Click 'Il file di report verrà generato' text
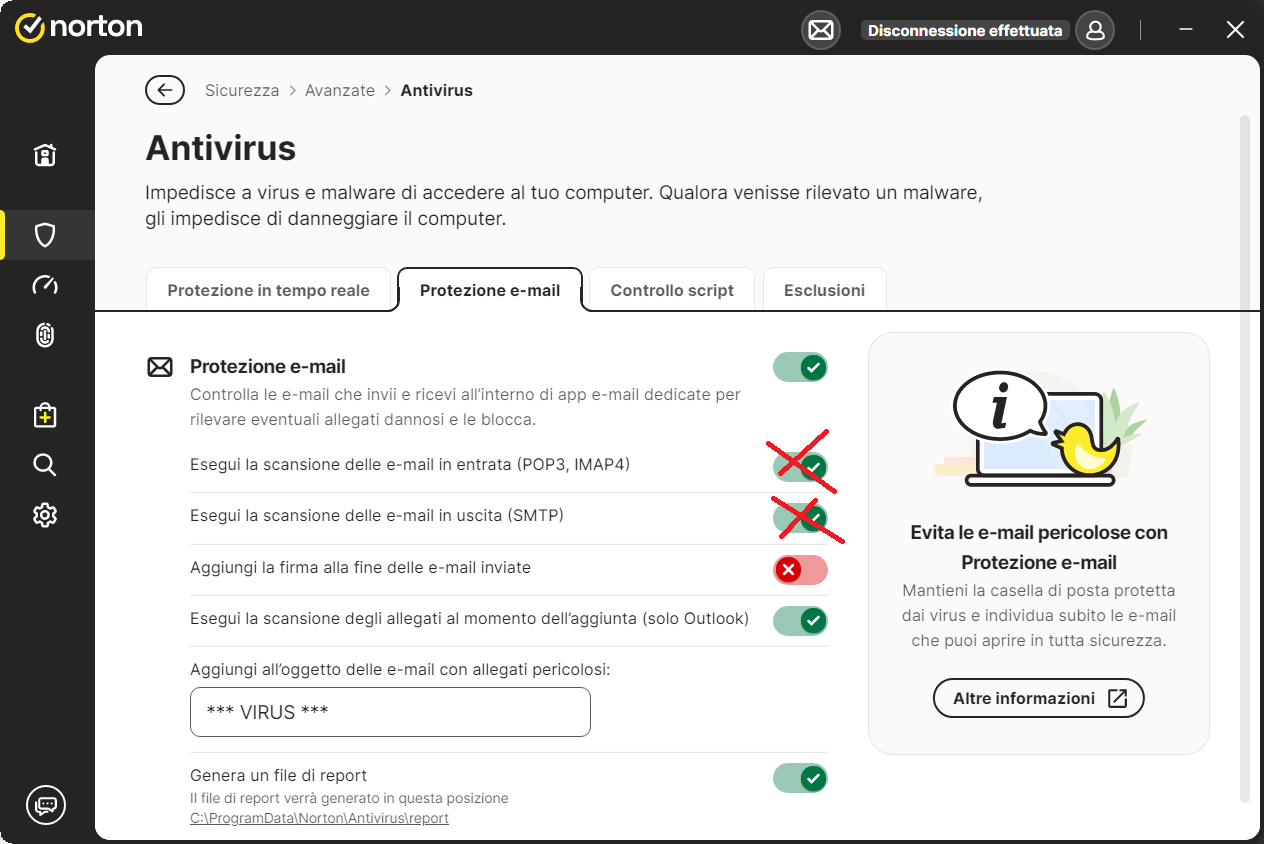The height and width of the screenshot is (844, 1264). (x=349, y=798)
